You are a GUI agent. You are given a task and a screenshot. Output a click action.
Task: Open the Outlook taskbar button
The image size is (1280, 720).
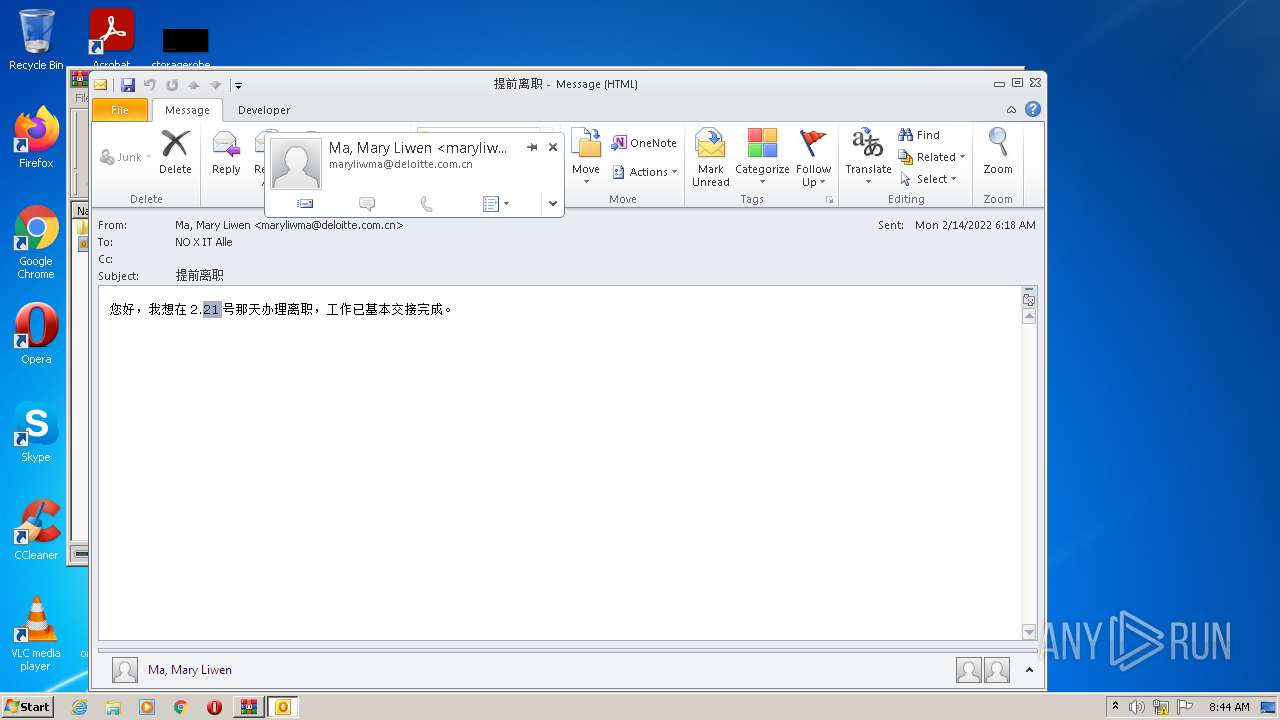tap(282, 707)
